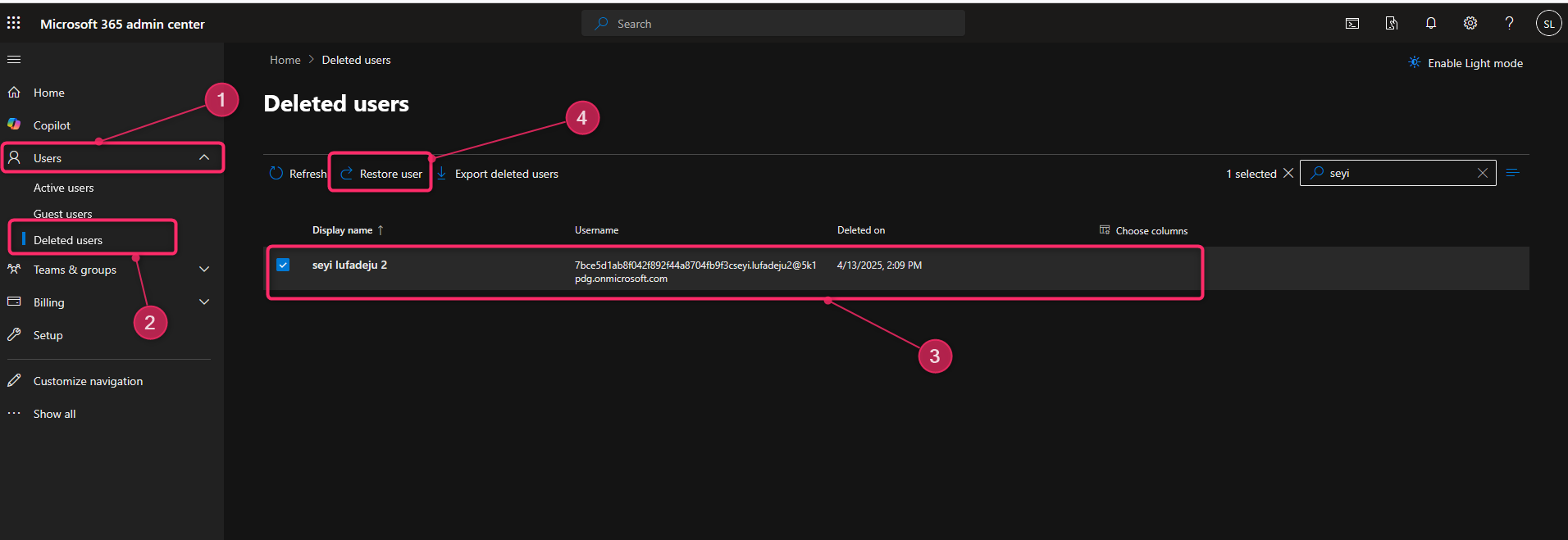Sort by the Display name column
This screenshot has height=540, width=1568.
coord(348,230)
